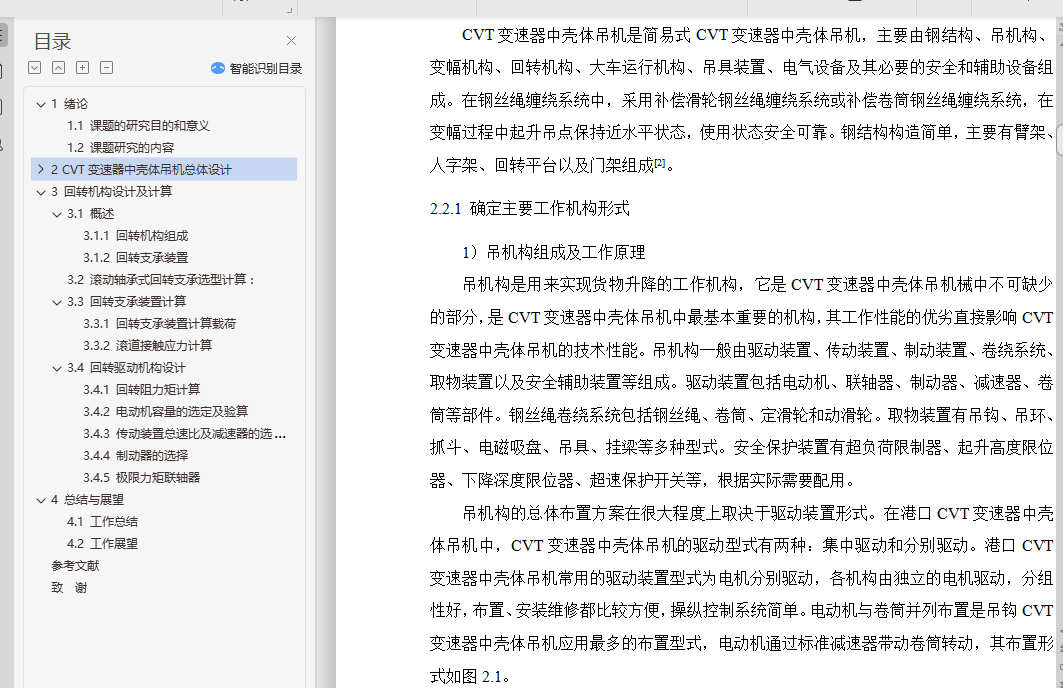Jump to 3.3 回转支承装置计算
1063x688 pixels.
point(126,302)
